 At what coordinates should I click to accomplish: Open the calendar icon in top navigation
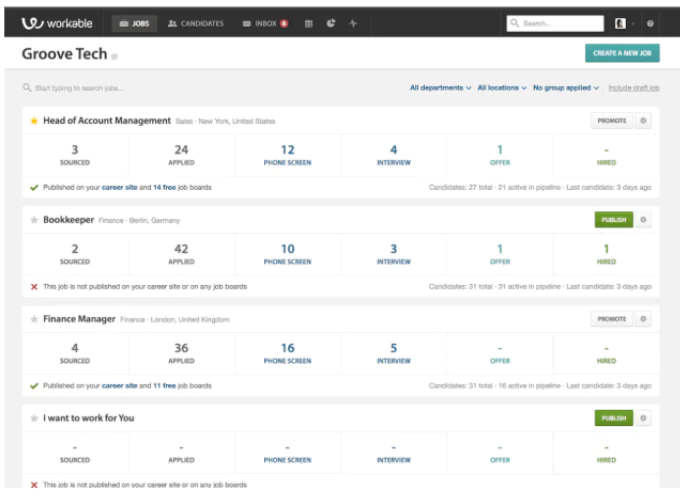[308, 23]
